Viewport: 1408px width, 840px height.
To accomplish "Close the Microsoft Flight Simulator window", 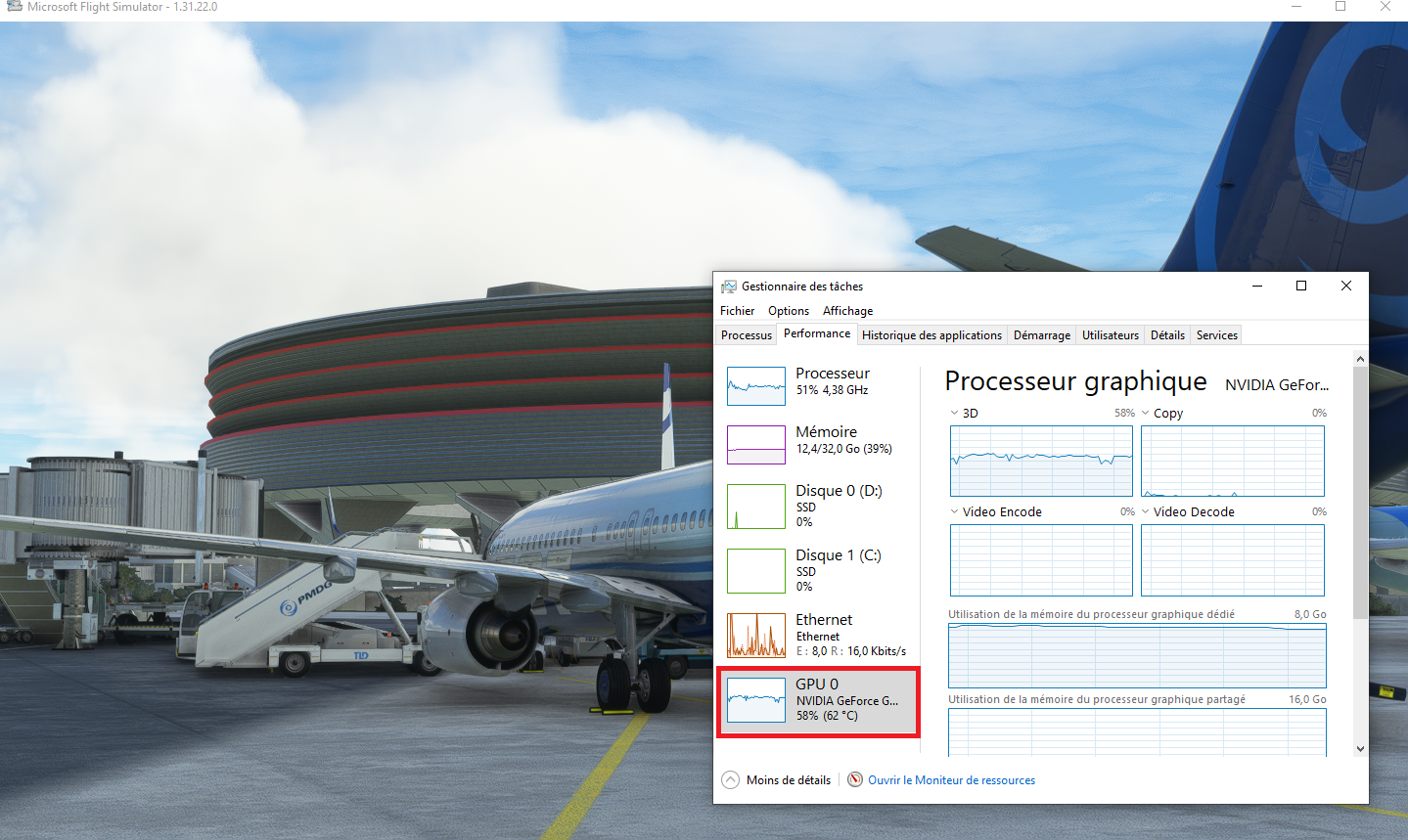I will point(1385,7).
